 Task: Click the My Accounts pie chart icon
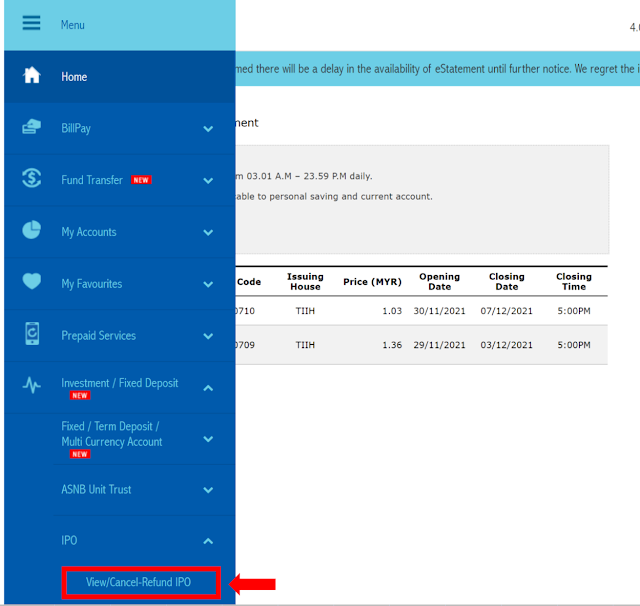31,230
